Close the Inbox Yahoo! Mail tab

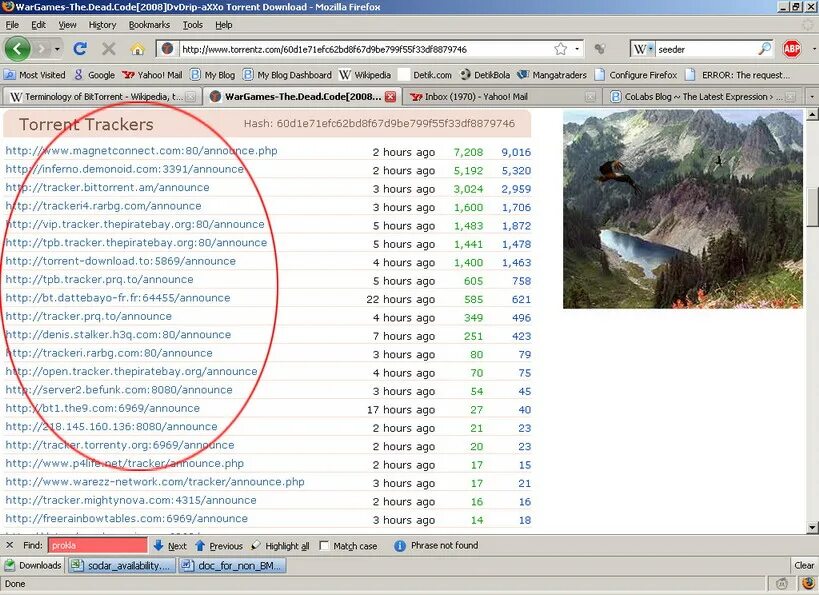coord(590,97)
